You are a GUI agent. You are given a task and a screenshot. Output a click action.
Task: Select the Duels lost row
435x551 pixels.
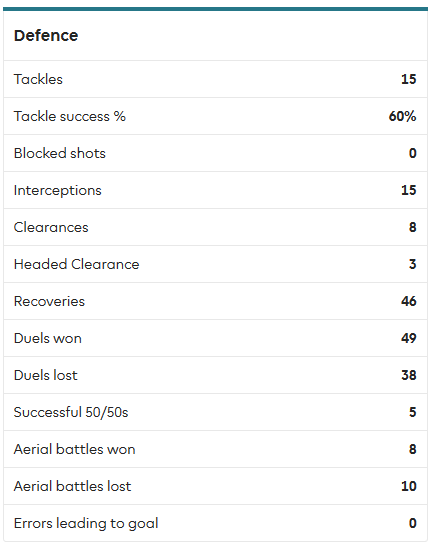click(x=215, y=375)
